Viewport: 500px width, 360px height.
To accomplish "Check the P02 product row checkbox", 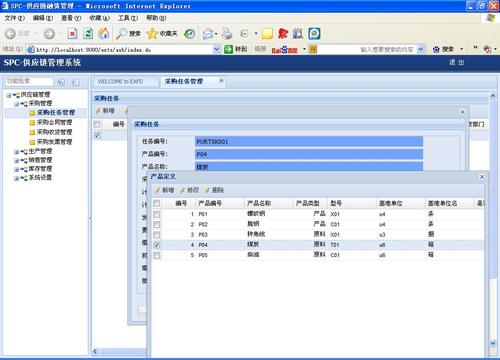I will pos(156,224).
